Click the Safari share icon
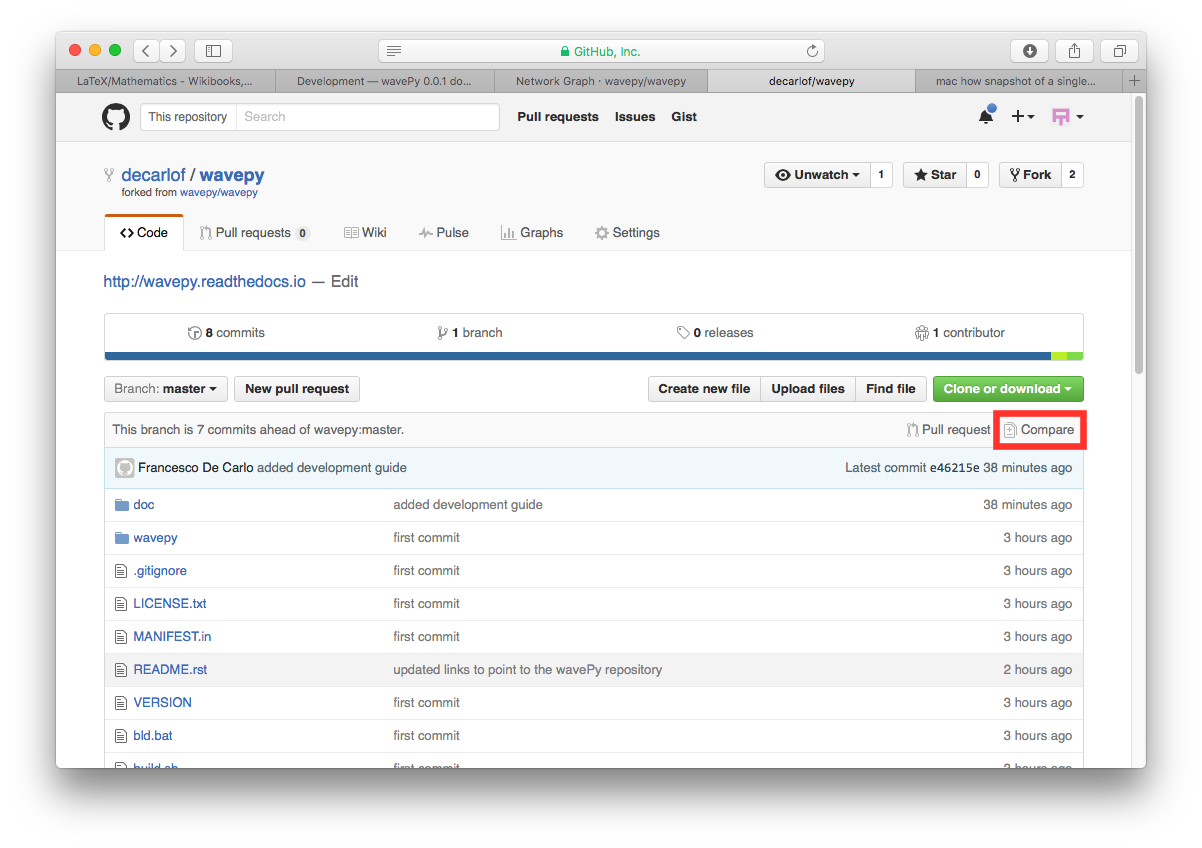This screenshot has width=1202, height=848. (1075, 51)
